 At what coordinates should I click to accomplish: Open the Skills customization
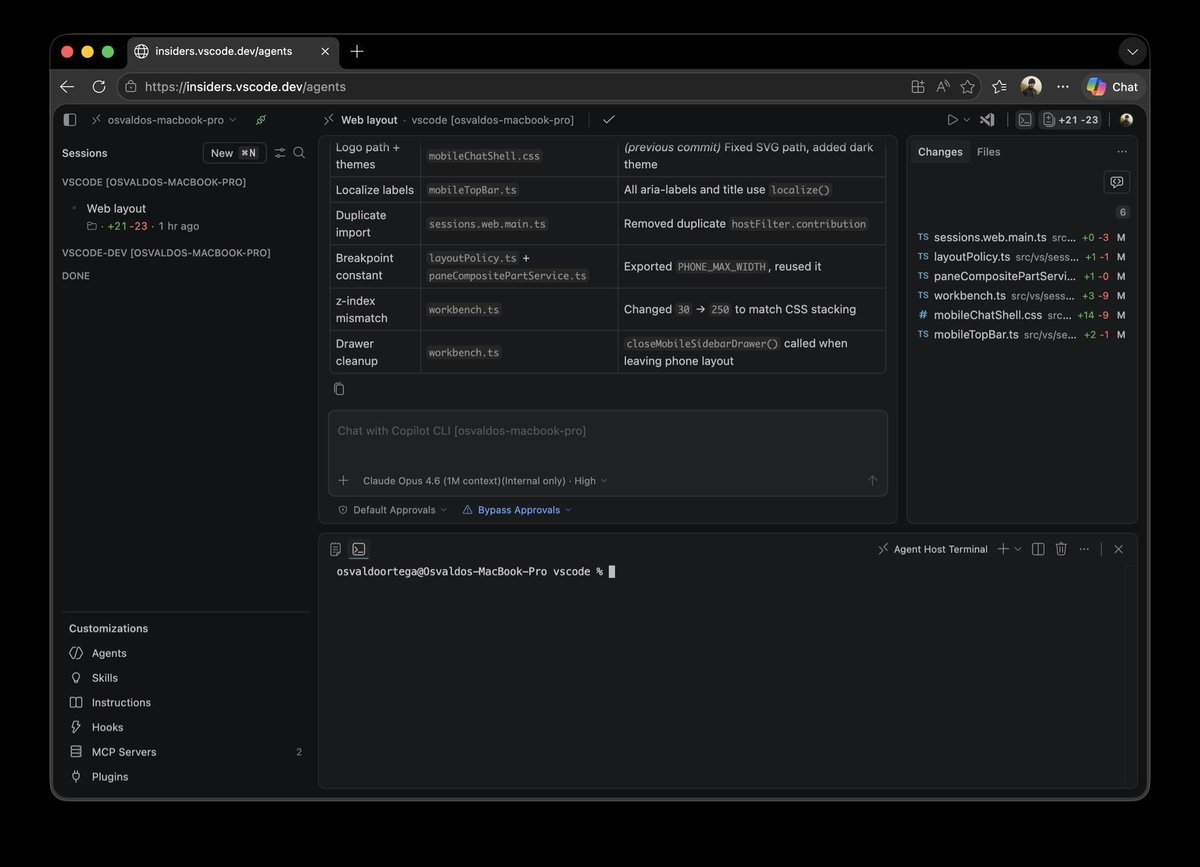(185, 678)
